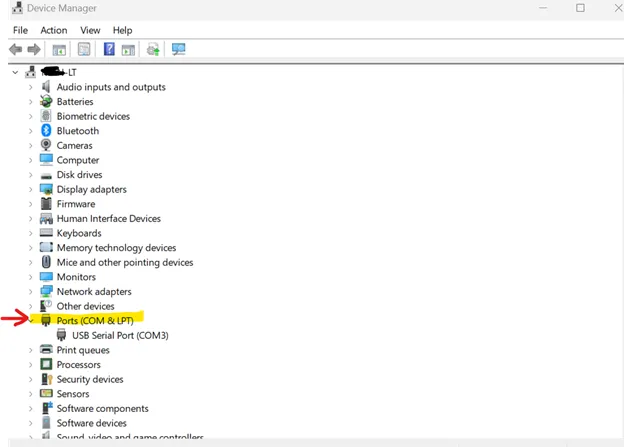Select the Keyboards label

pyautogui.click(x=79, y=233)
